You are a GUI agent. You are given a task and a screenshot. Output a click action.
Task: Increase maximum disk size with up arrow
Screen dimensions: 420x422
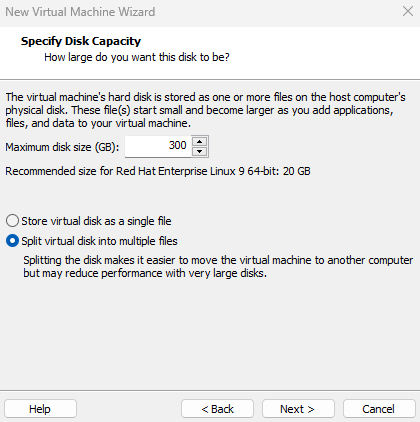click(199, 142)
